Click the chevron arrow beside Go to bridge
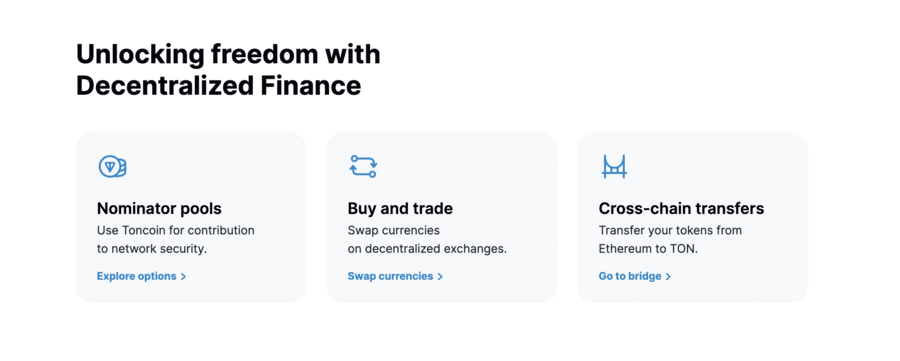900x361 pixels. (x=668, y=277)
